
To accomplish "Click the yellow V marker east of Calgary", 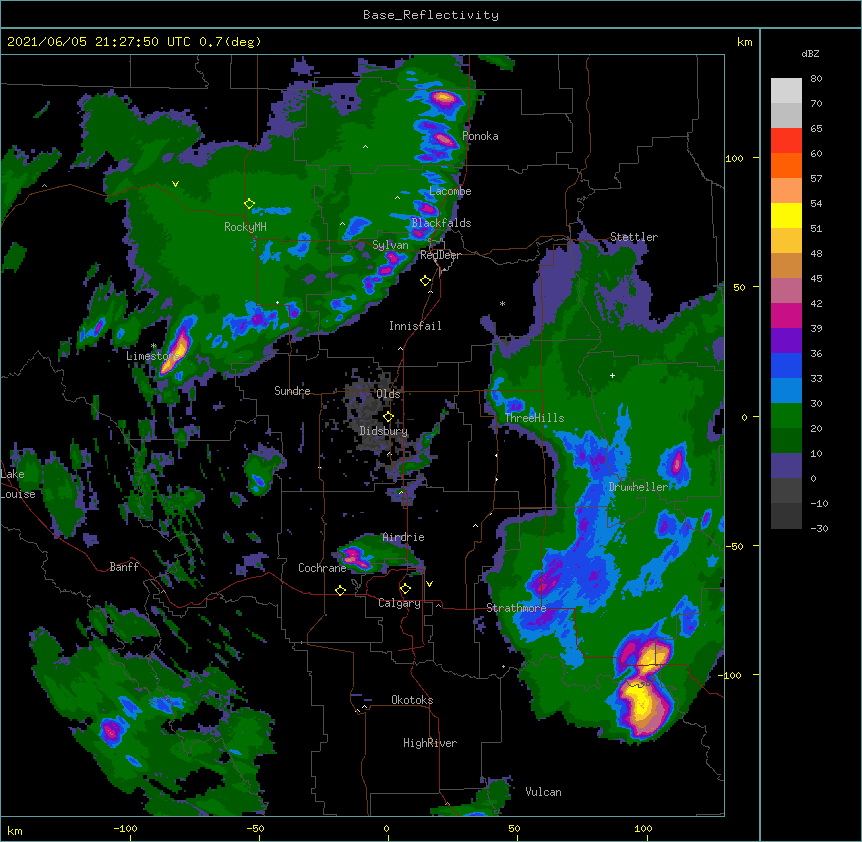I will point(429,584).
